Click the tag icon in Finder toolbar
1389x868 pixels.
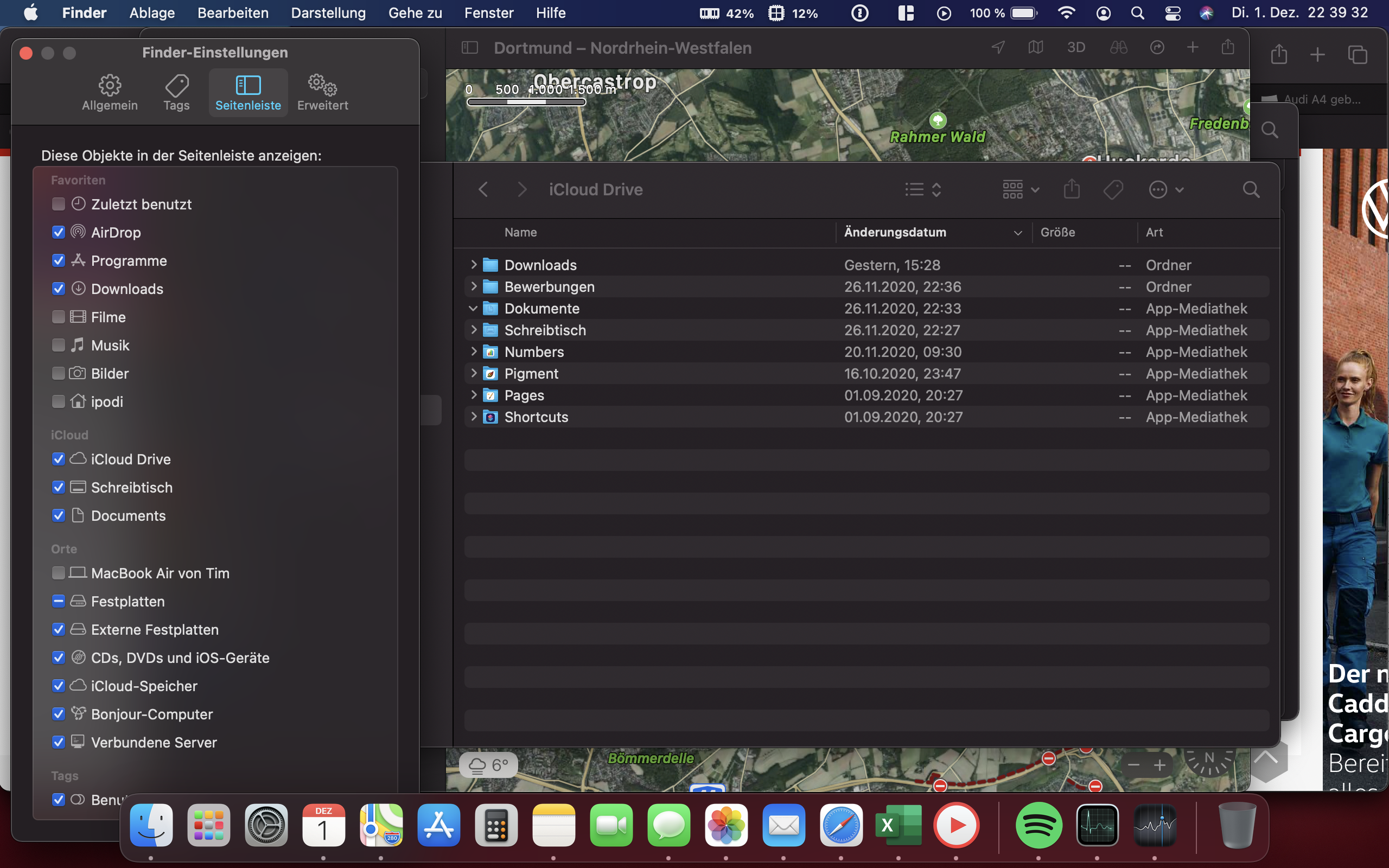pos(1113,189)
